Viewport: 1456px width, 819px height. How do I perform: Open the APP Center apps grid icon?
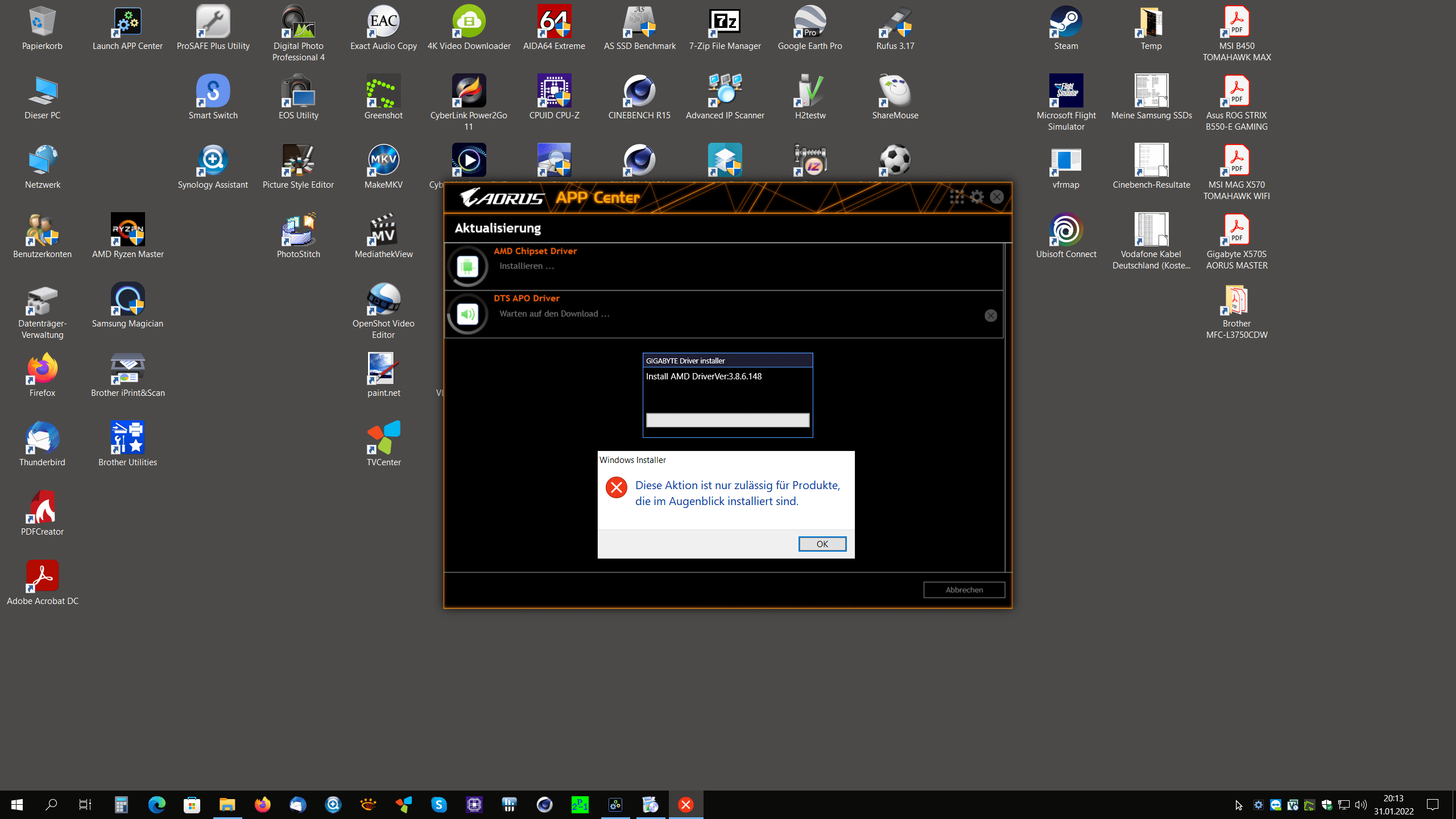pyautogui.click(x=957, y=197)
